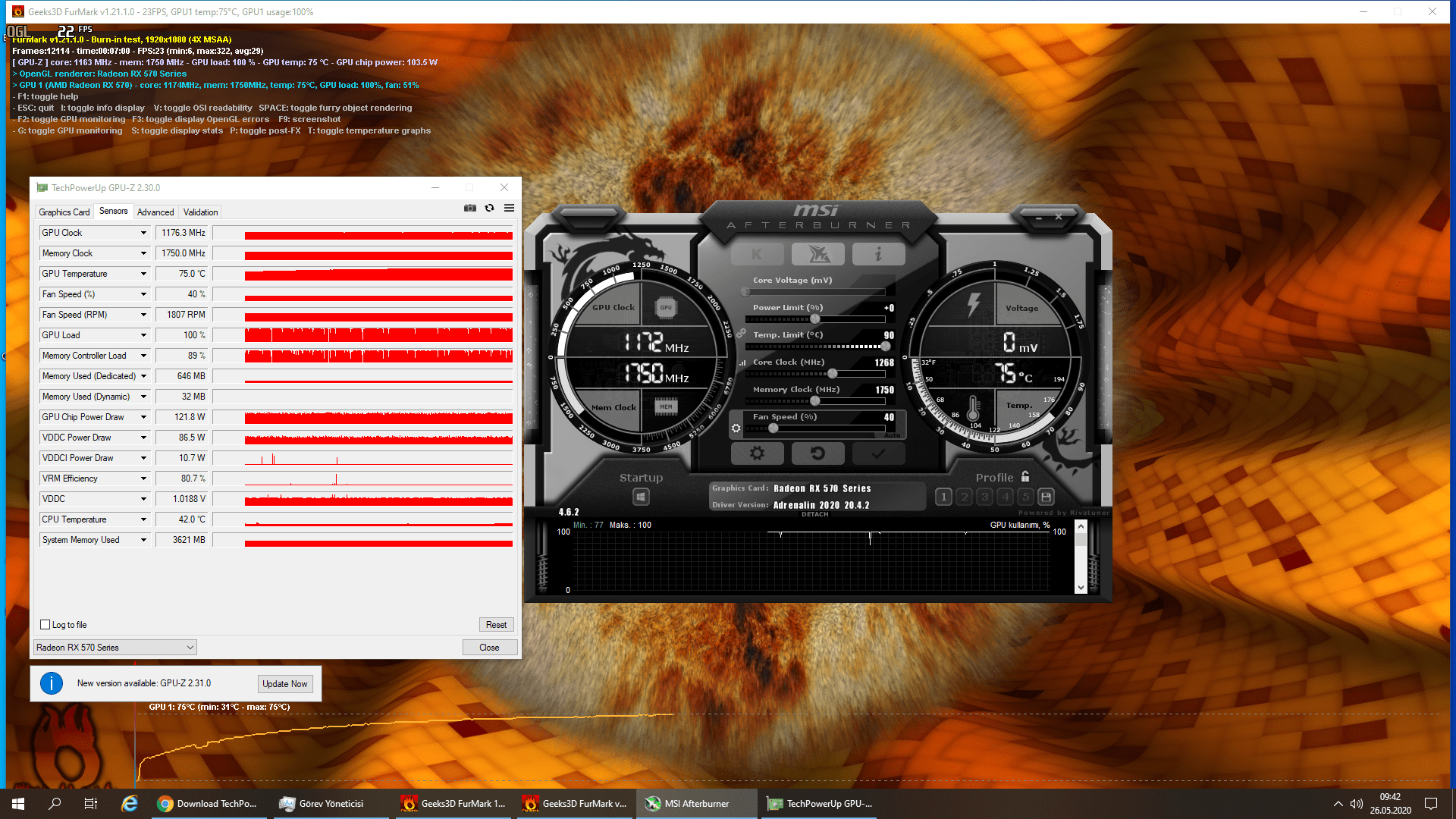Toggle the profile lock icon
The image size is (1456, 819).
pyautogui.click(x=1025, y=477)
